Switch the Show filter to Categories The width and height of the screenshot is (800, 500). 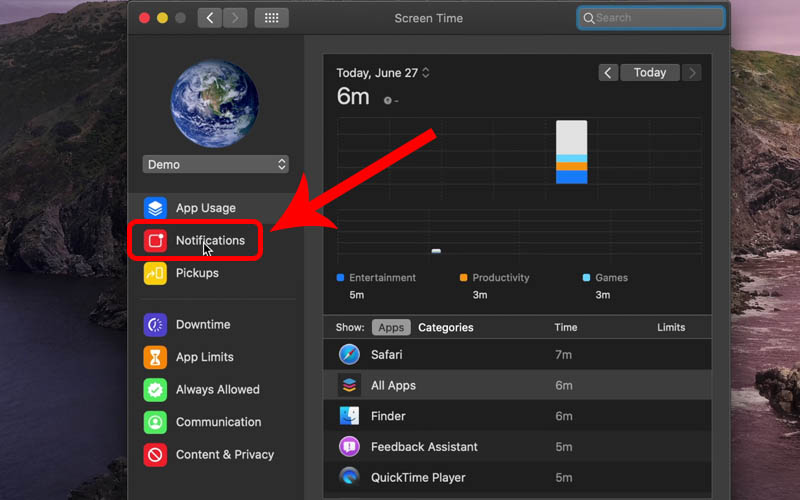point(446,328)
